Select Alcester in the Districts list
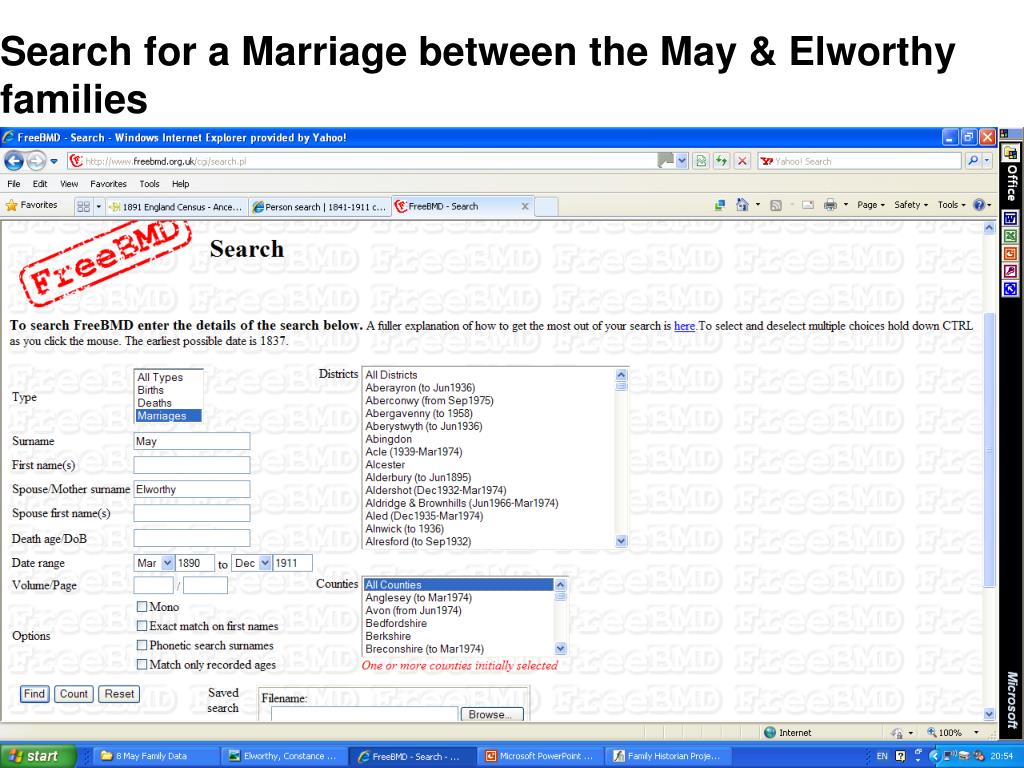The image size is (1024, 768). click(488, 464)
